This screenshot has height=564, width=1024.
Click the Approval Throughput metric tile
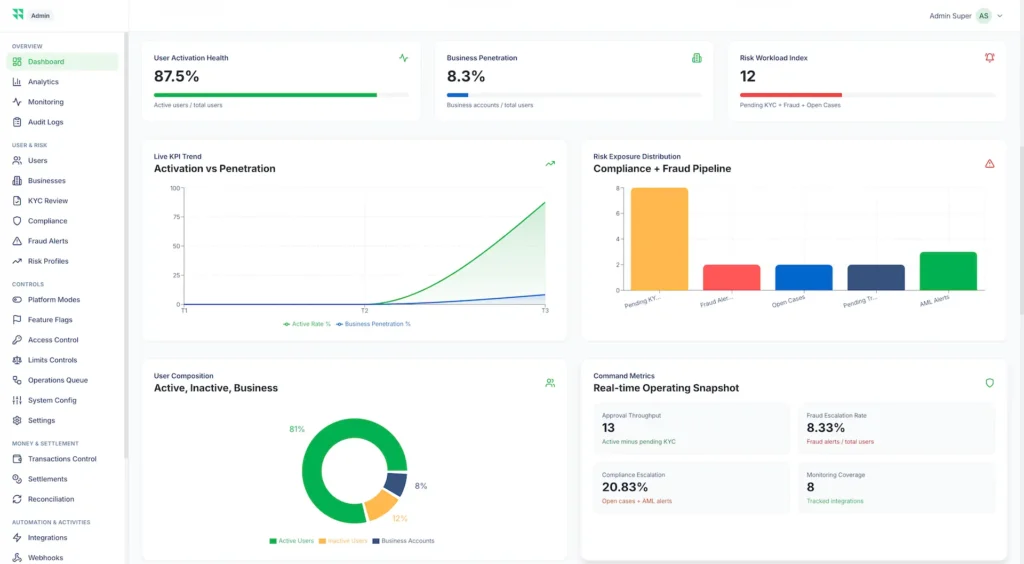point(691,429)
